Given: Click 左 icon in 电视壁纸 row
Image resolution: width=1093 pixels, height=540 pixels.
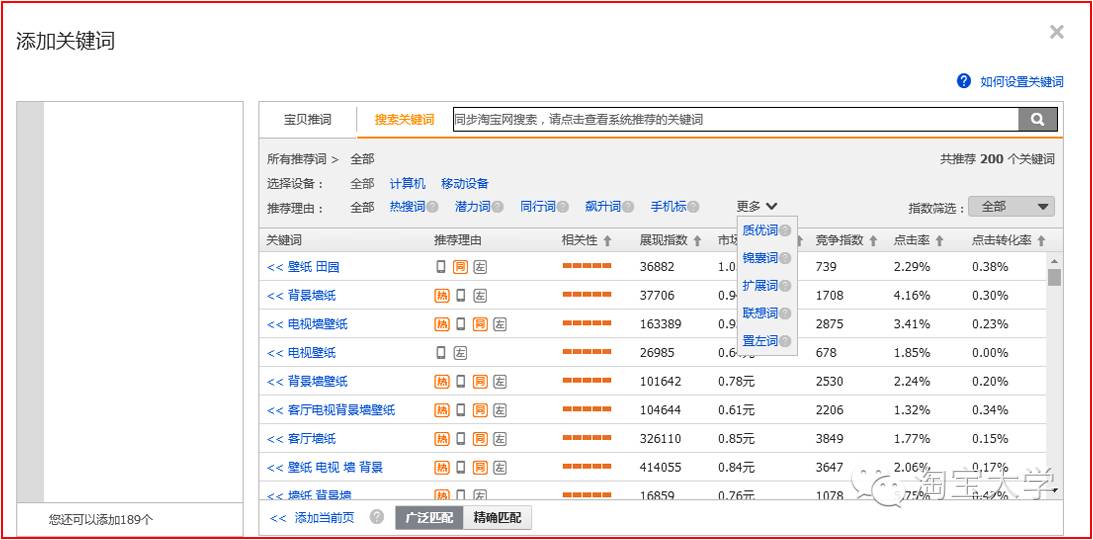Looking at the screenshot, I should 460,353.
